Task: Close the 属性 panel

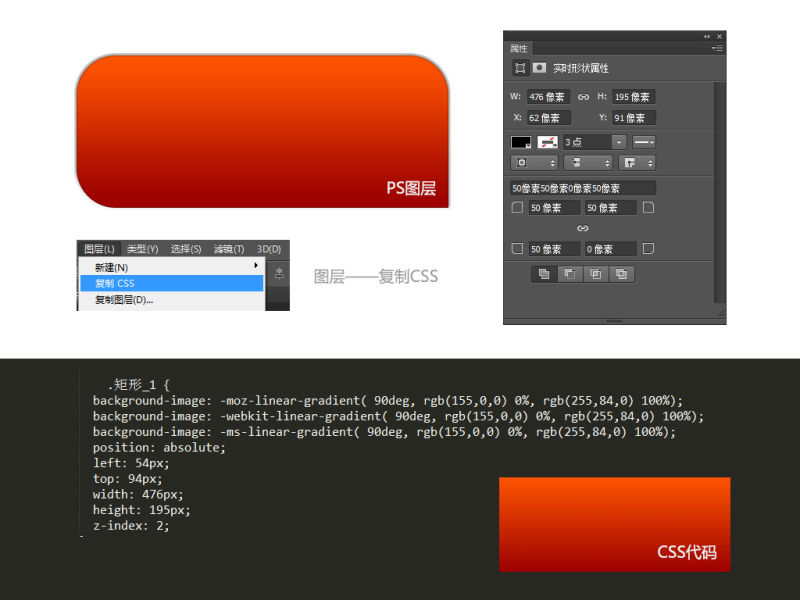Action: coord(719,36)
